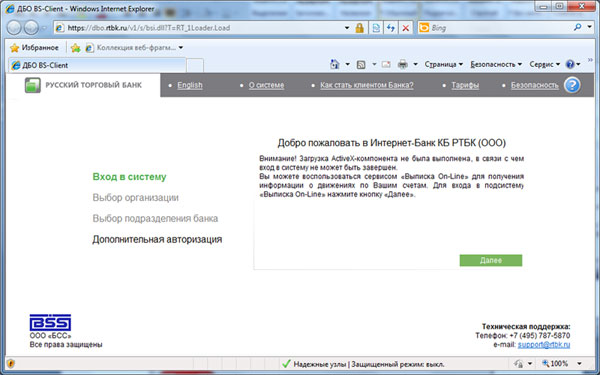Switch site language via English link
Image resolution: width=600 pixels, height=375 pixels.
tap(190, 85)
